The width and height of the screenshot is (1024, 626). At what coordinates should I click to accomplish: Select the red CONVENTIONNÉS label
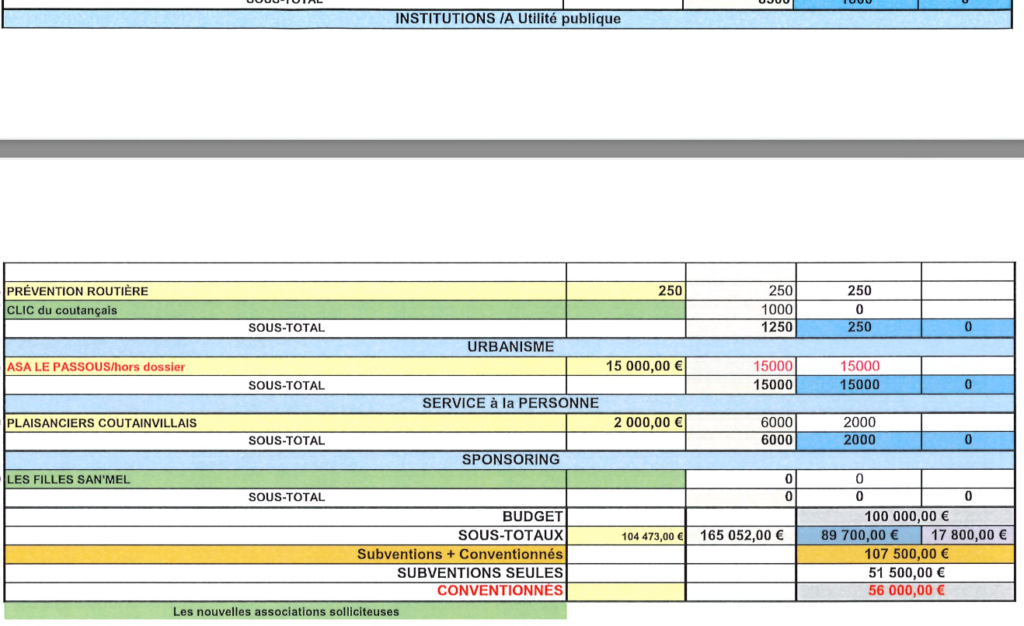[x=500, y=591]
